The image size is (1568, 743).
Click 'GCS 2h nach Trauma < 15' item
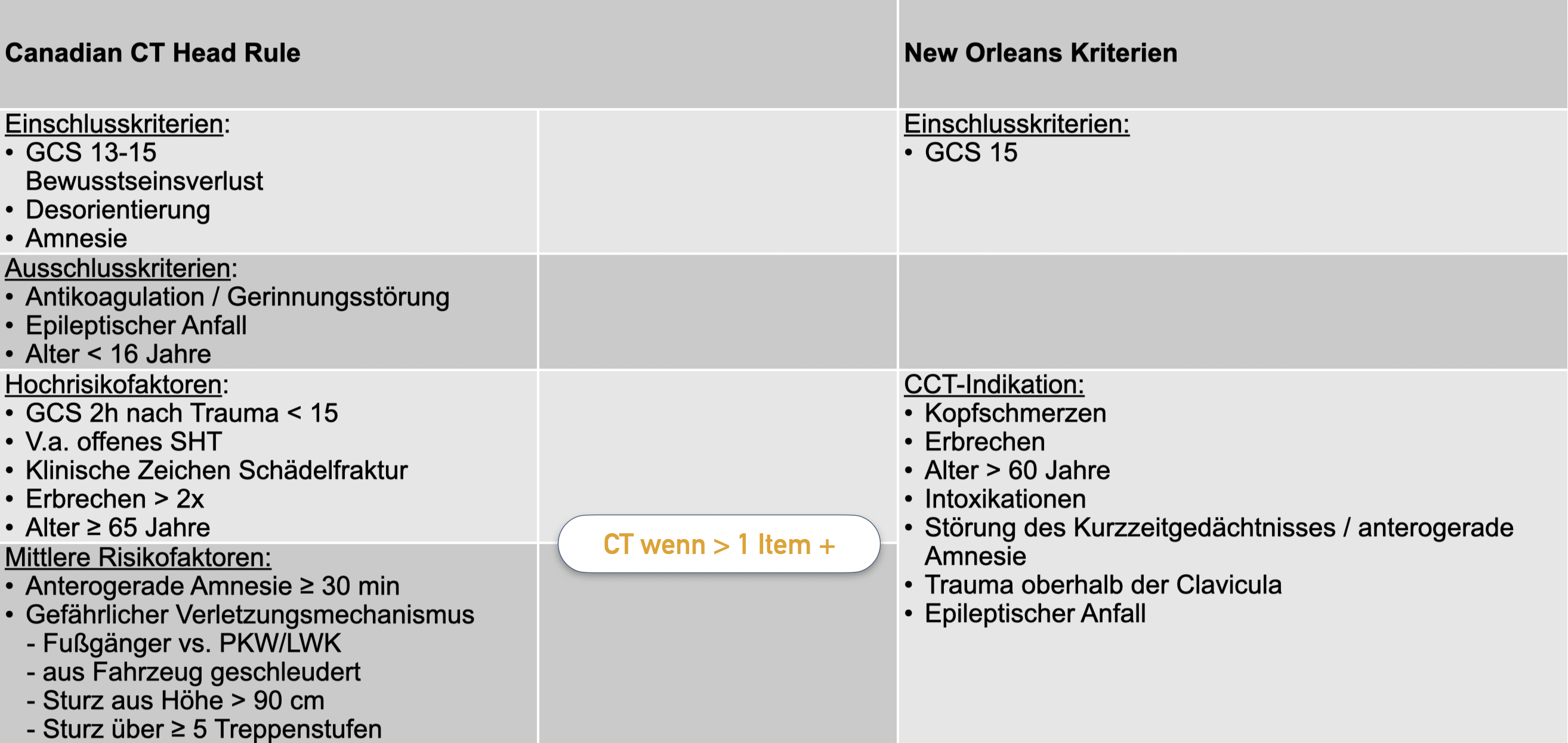(181, 413)
